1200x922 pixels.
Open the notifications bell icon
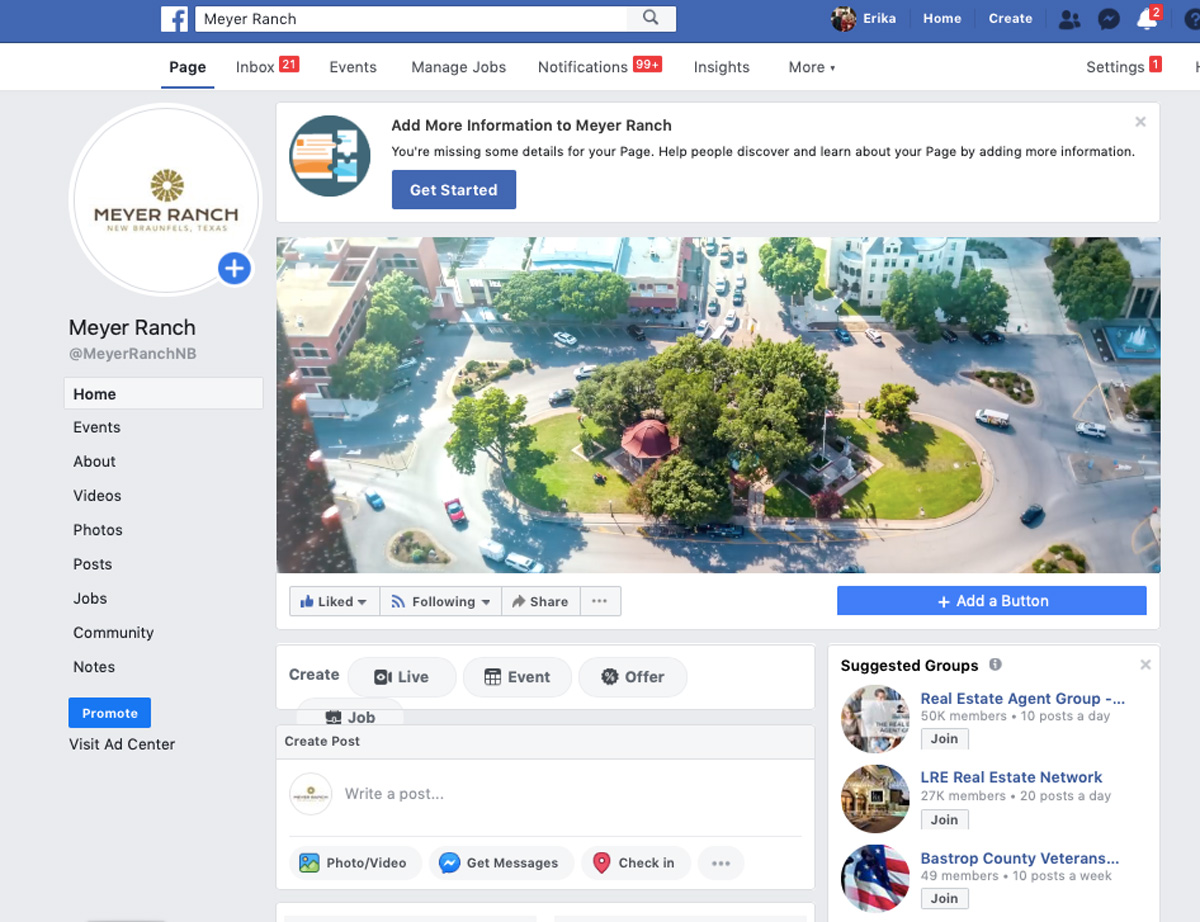pos(1147,19)
